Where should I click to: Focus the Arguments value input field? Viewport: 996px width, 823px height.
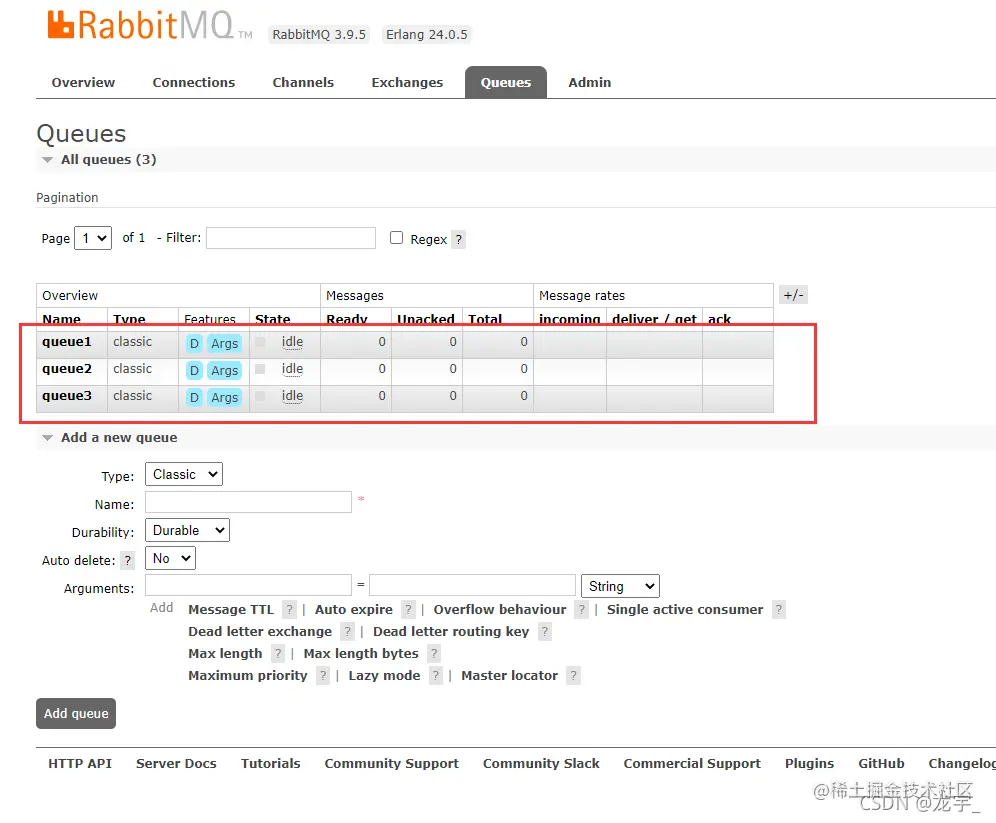coord(473,585)
